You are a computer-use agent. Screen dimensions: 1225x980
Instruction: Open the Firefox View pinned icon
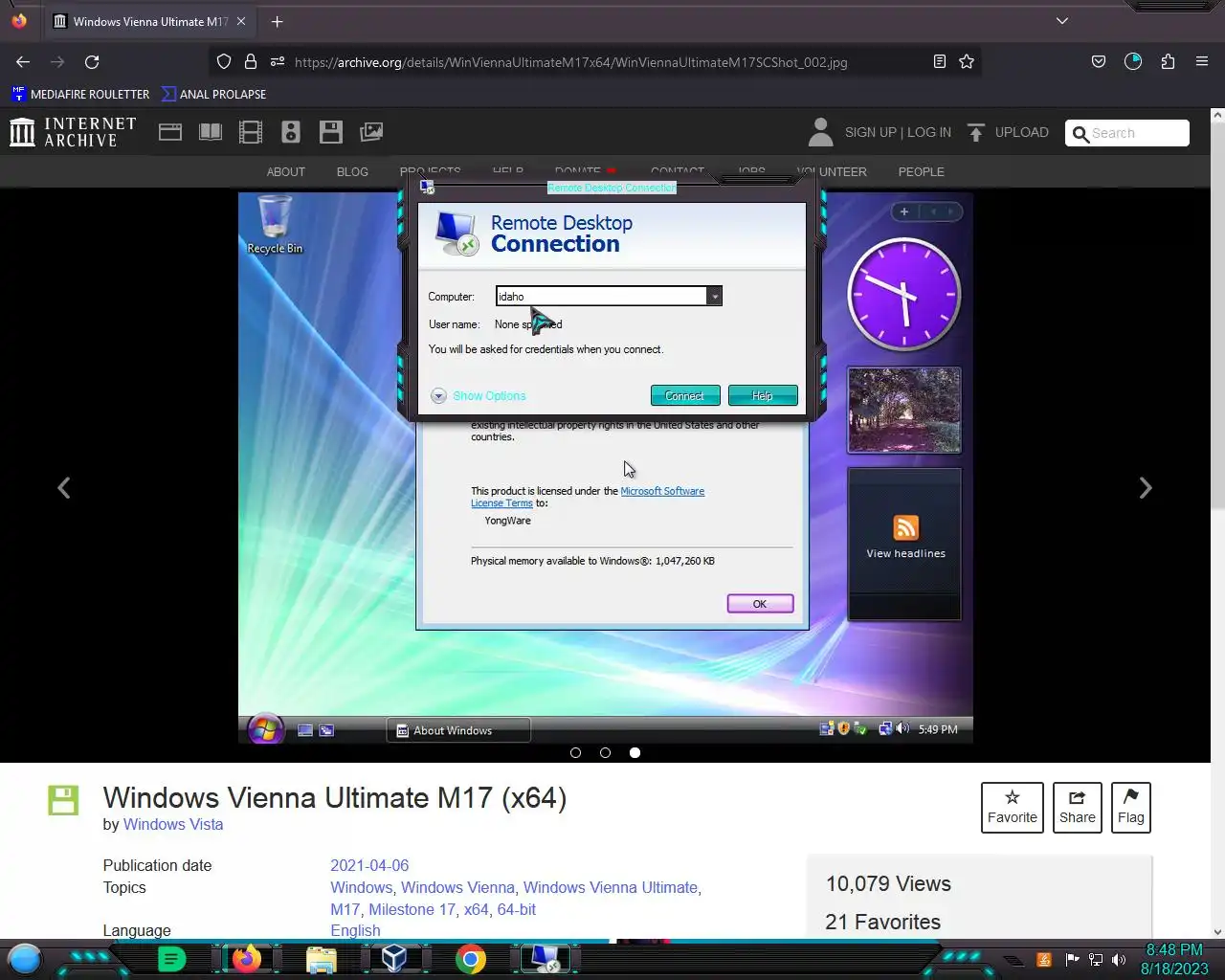19,20
